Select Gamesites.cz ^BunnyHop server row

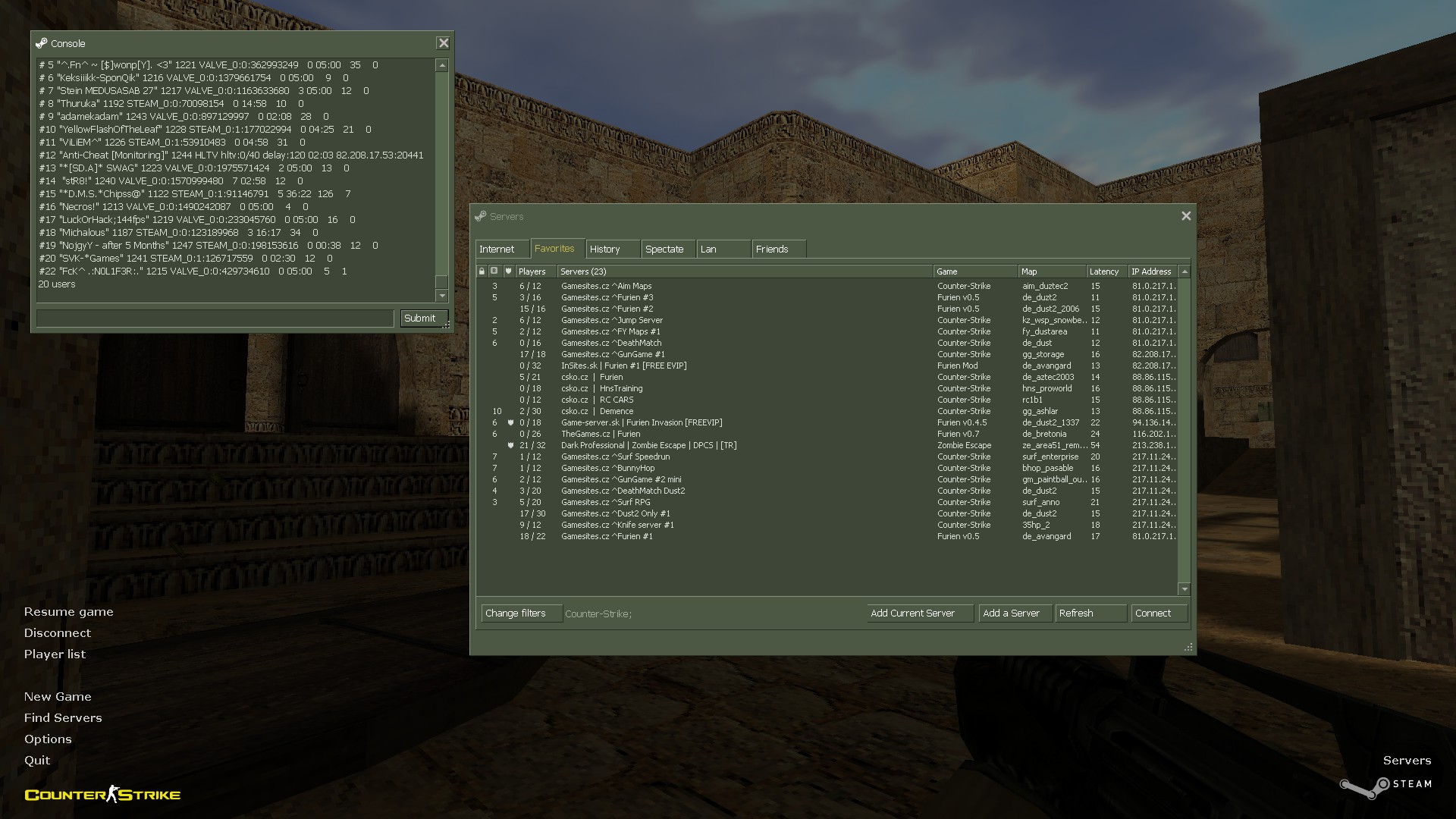[827, 468]
